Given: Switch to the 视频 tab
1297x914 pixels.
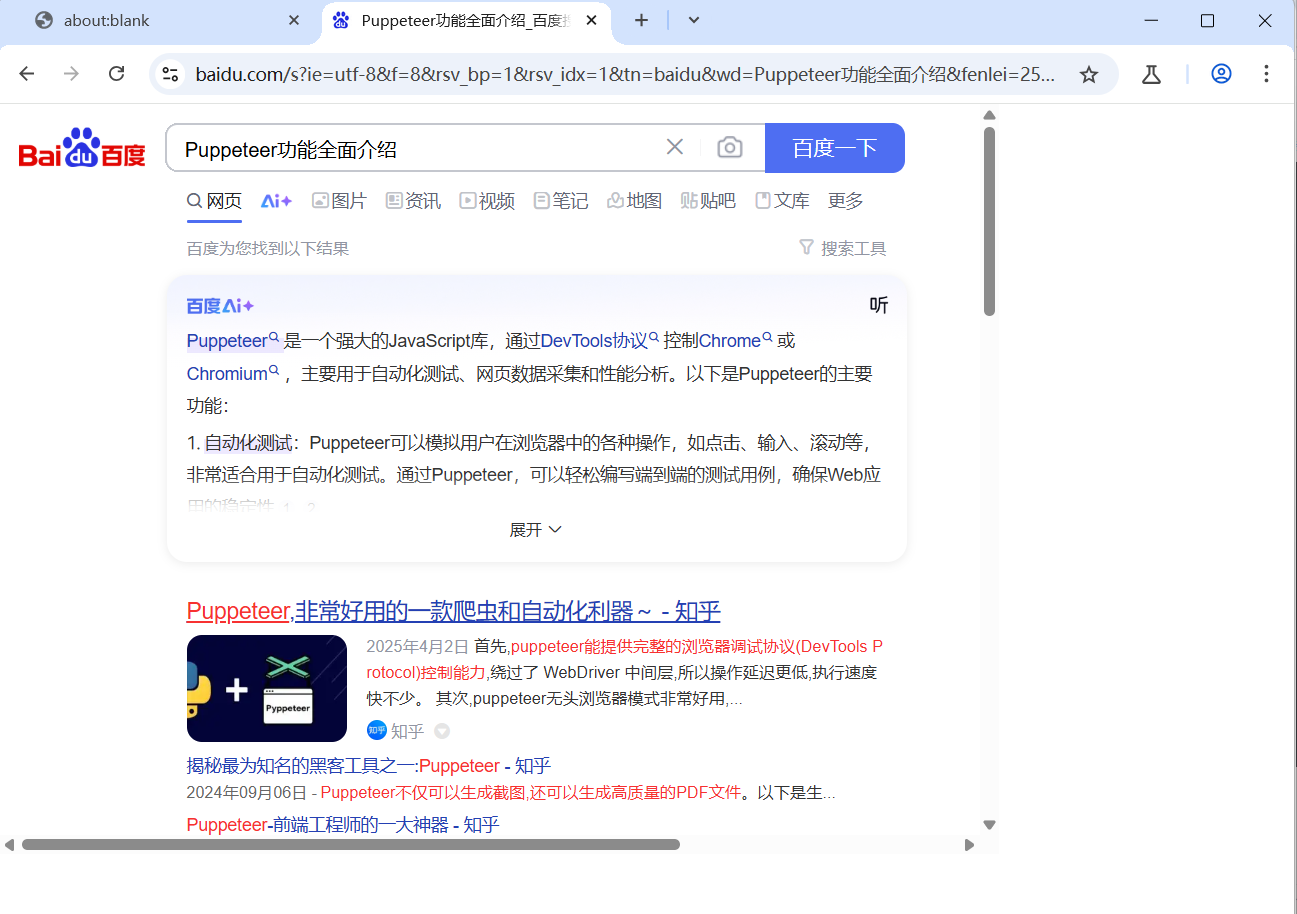Looking at the screenshot, I should (487, 201).
